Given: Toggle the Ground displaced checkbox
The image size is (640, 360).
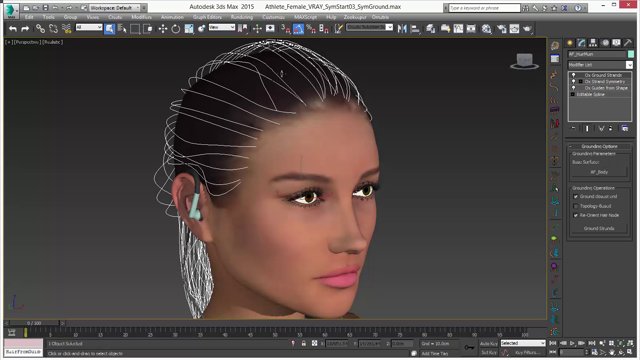Looking at the screenshot, I should pos(576,197).
